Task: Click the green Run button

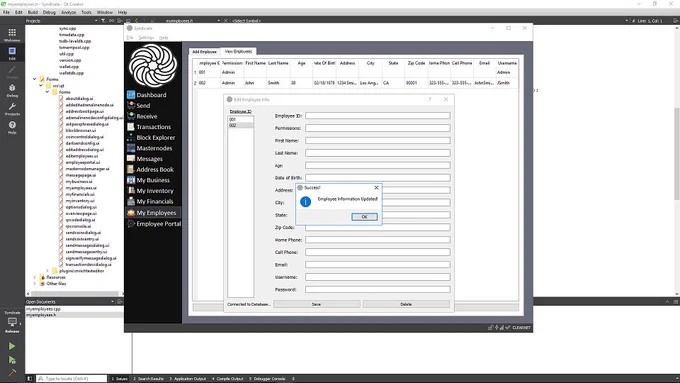Action: point(12,346)
